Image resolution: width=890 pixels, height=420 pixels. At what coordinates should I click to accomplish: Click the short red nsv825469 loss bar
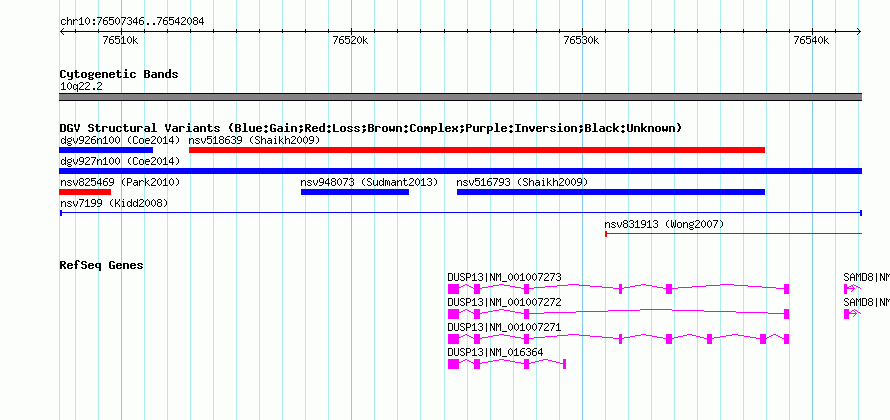tap(85, 192)
